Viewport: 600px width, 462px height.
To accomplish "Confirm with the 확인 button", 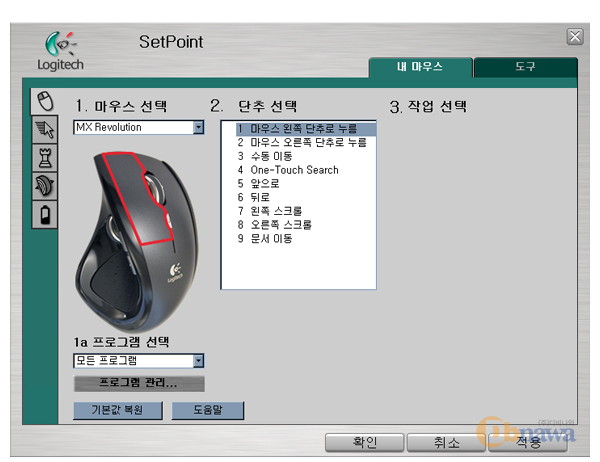I will 364,443.
